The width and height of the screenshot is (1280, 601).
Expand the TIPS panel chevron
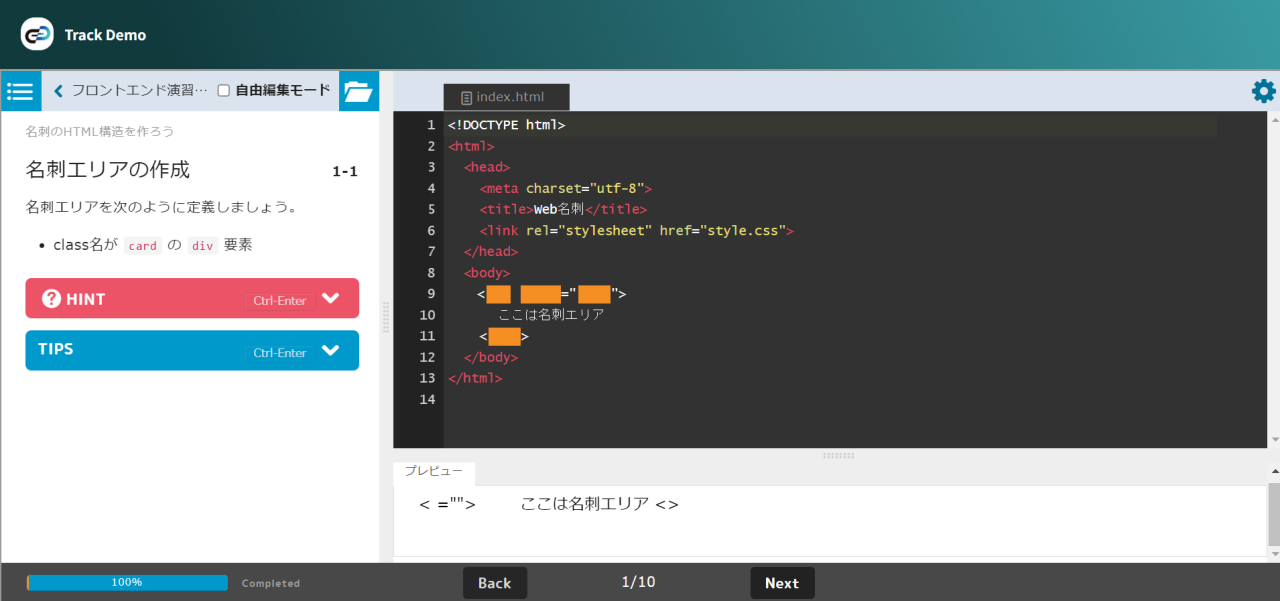click(331, 350)
